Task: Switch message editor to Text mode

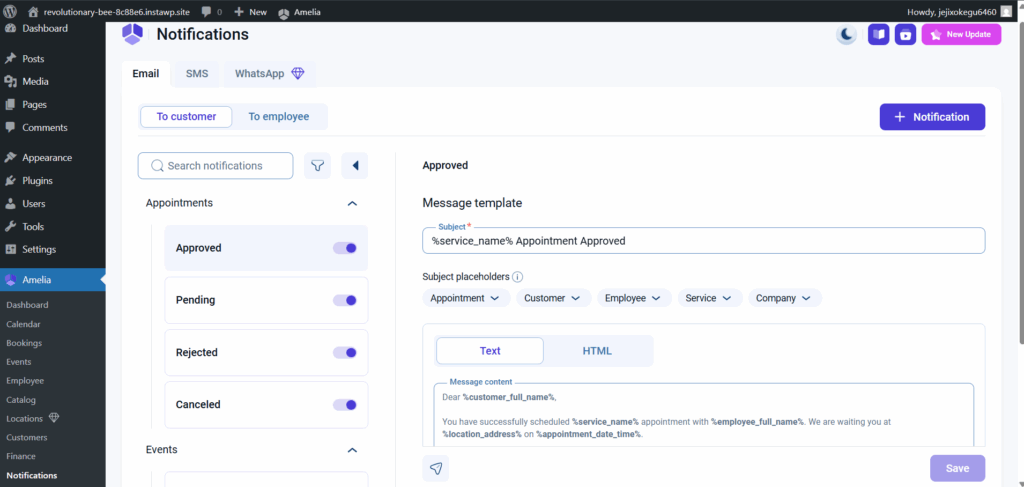Action: (490, 351)
